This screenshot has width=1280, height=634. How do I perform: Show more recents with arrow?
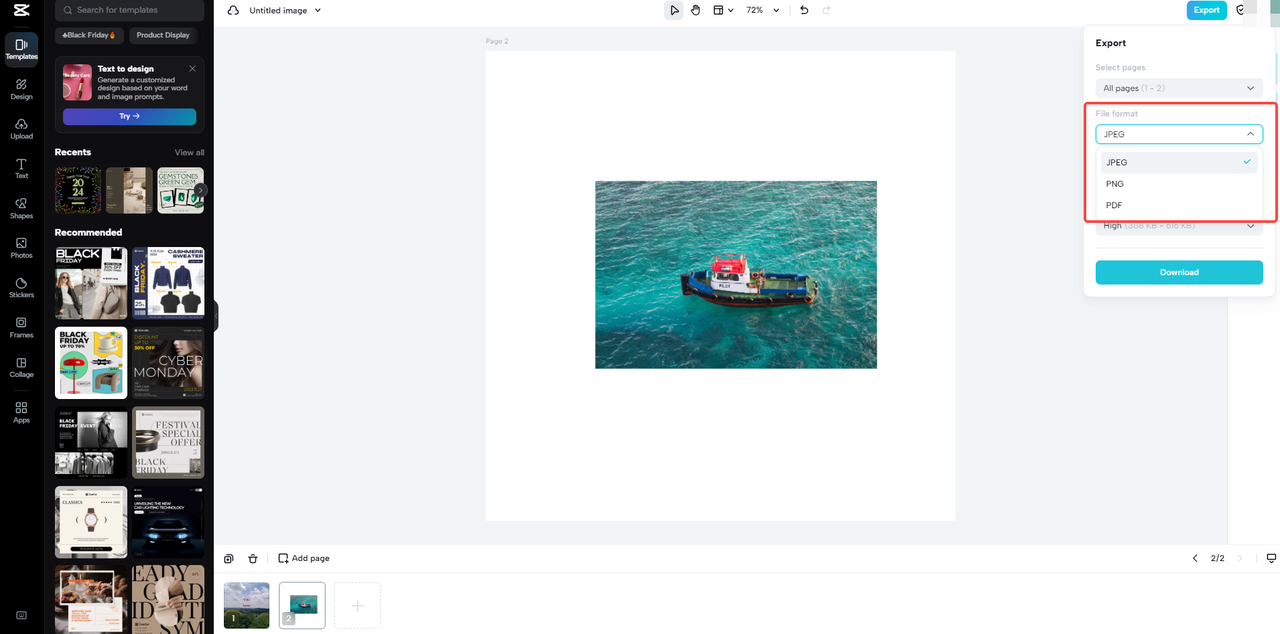click(x=200, y=190)
